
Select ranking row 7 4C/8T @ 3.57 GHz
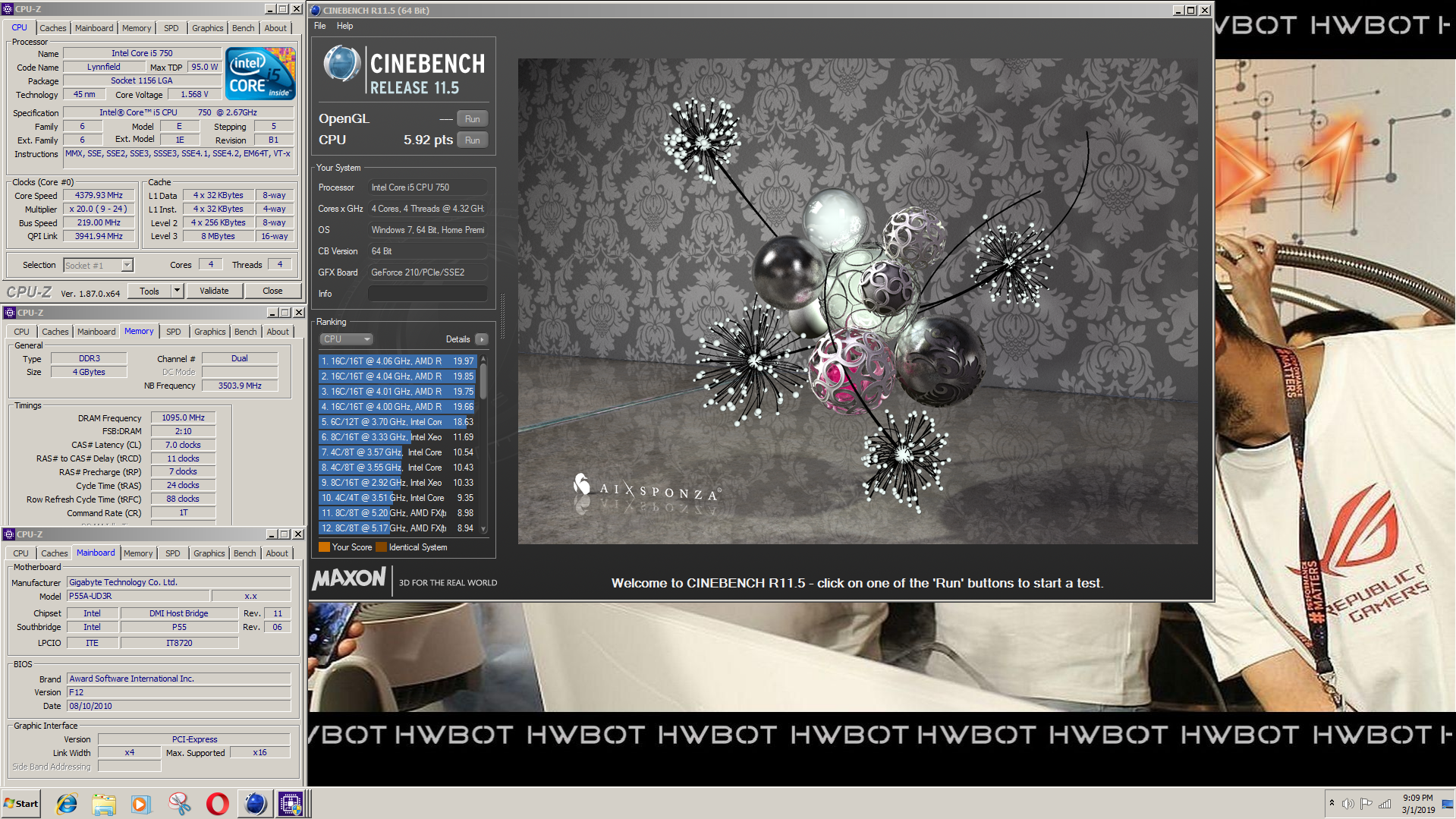(398, 452)
